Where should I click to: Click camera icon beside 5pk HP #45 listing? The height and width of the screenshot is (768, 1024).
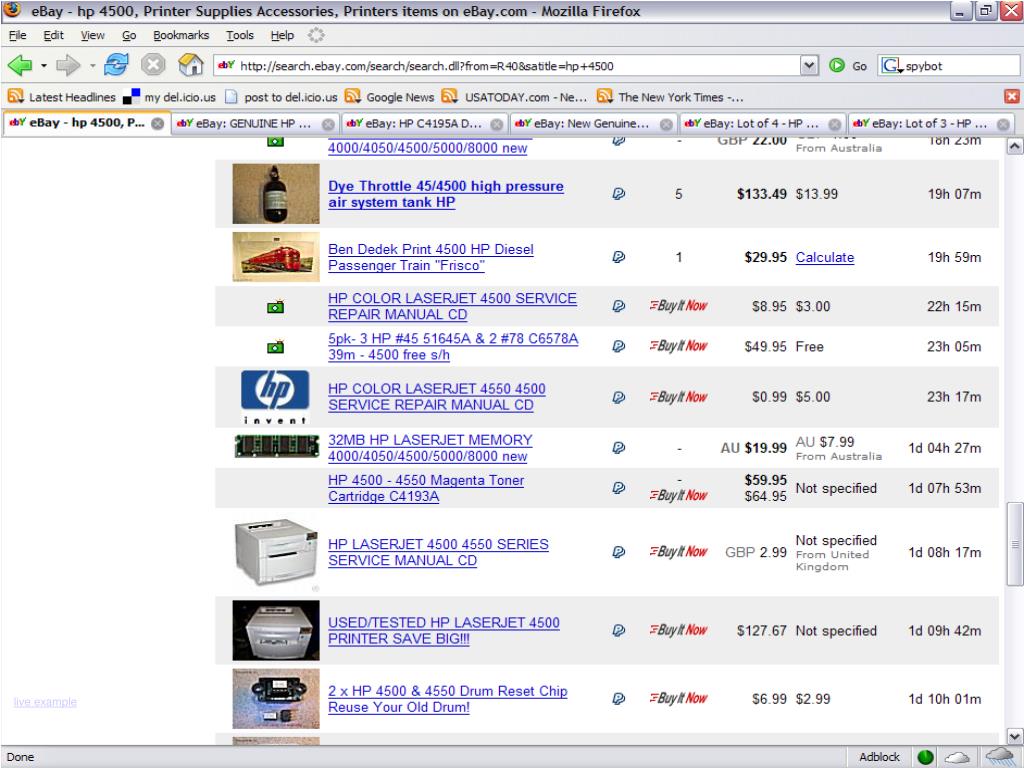tap(276, 346)
